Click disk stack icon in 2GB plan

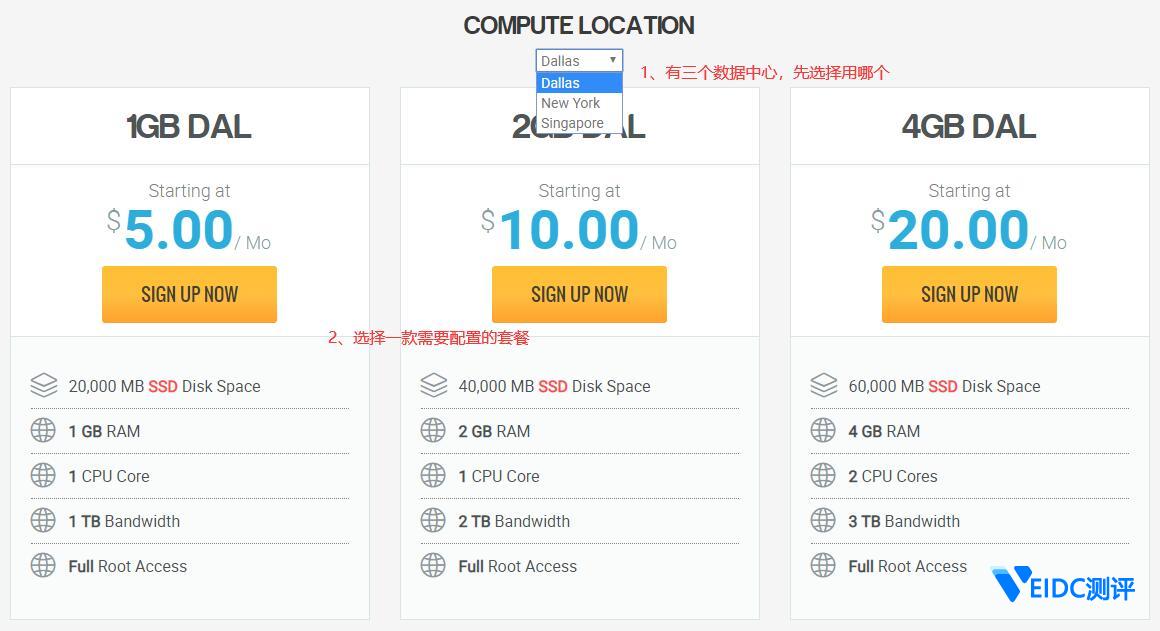point(433,385)
